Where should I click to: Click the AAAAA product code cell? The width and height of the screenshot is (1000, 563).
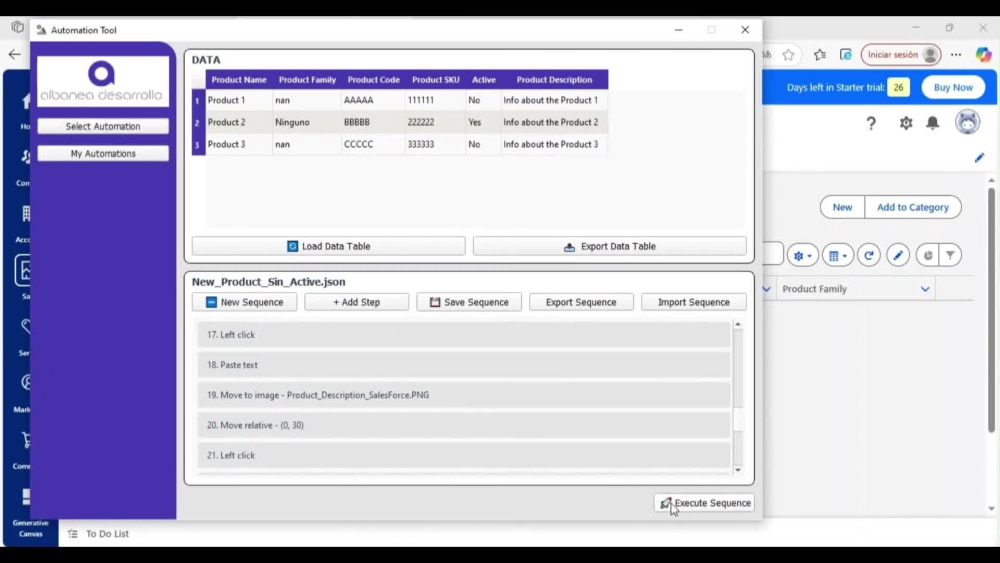pos(373,100)
